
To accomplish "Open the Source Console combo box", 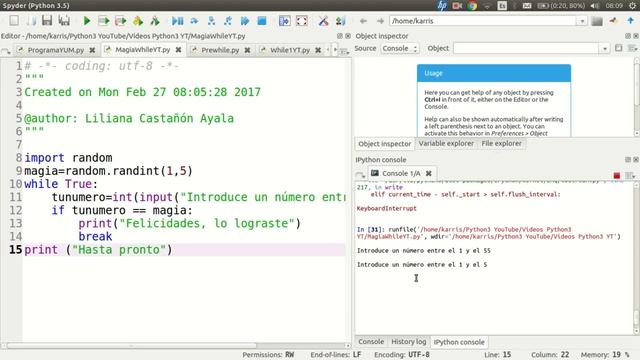I will pyautogui.click(x=400, y=48).
